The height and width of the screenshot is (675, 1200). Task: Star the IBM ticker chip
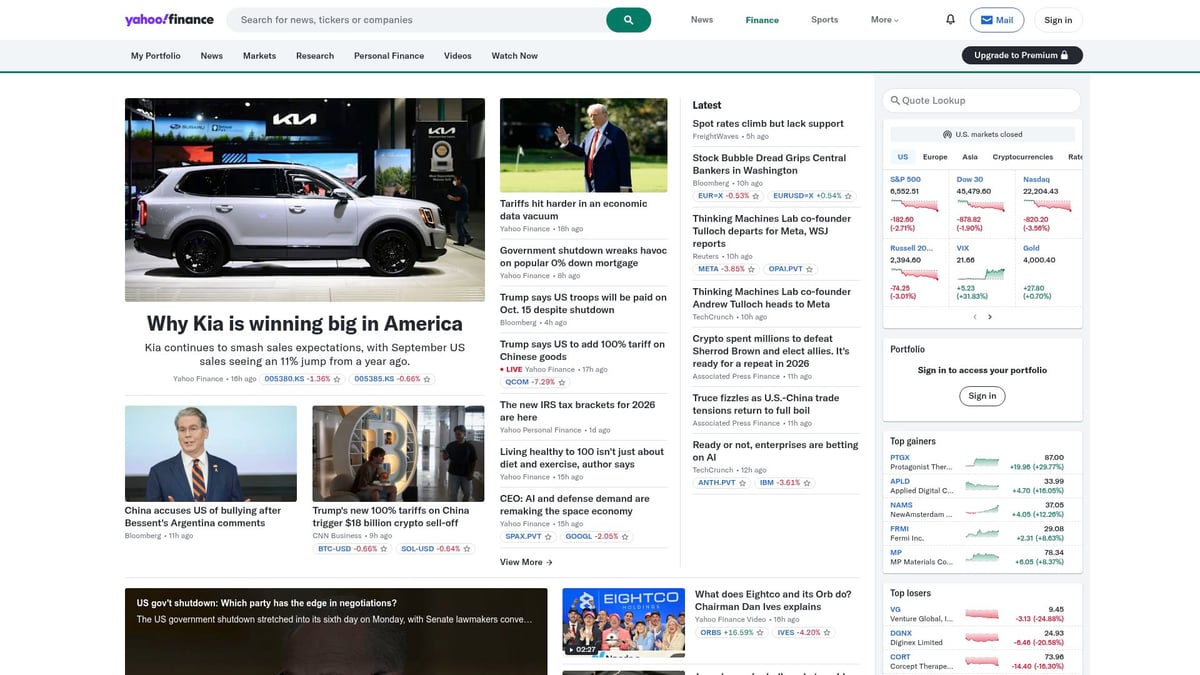808,483
